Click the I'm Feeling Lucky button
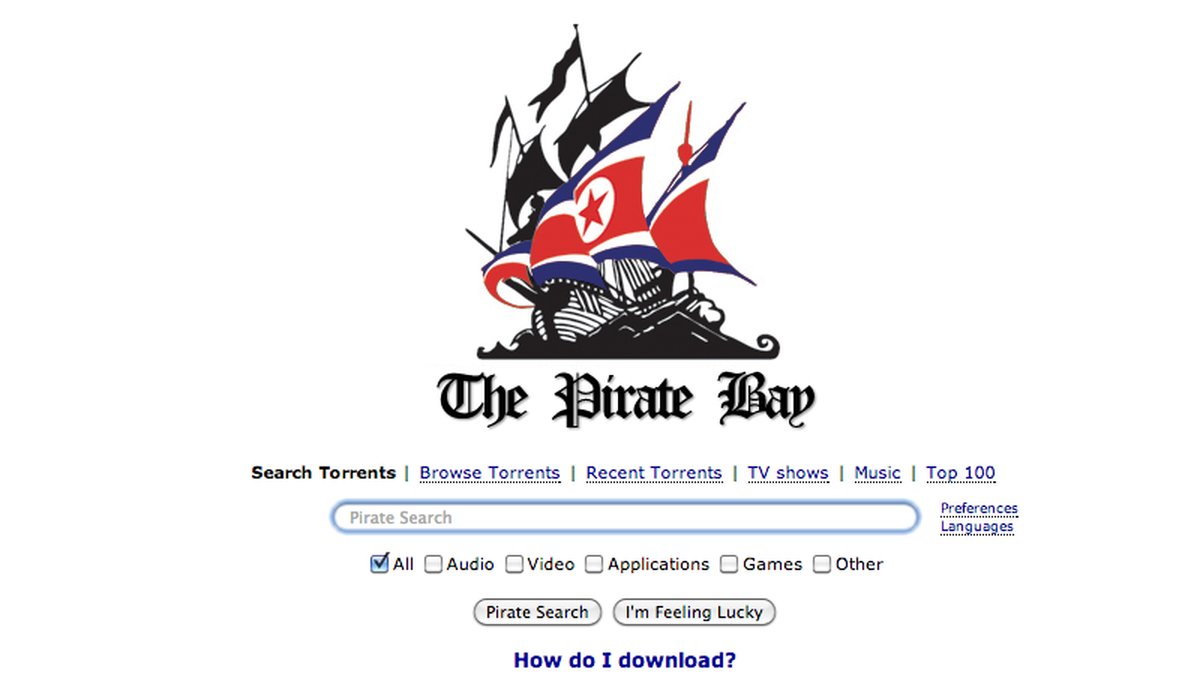This screenshot has width=1200, height=675. pyautogui.click(x=694, y=612)
